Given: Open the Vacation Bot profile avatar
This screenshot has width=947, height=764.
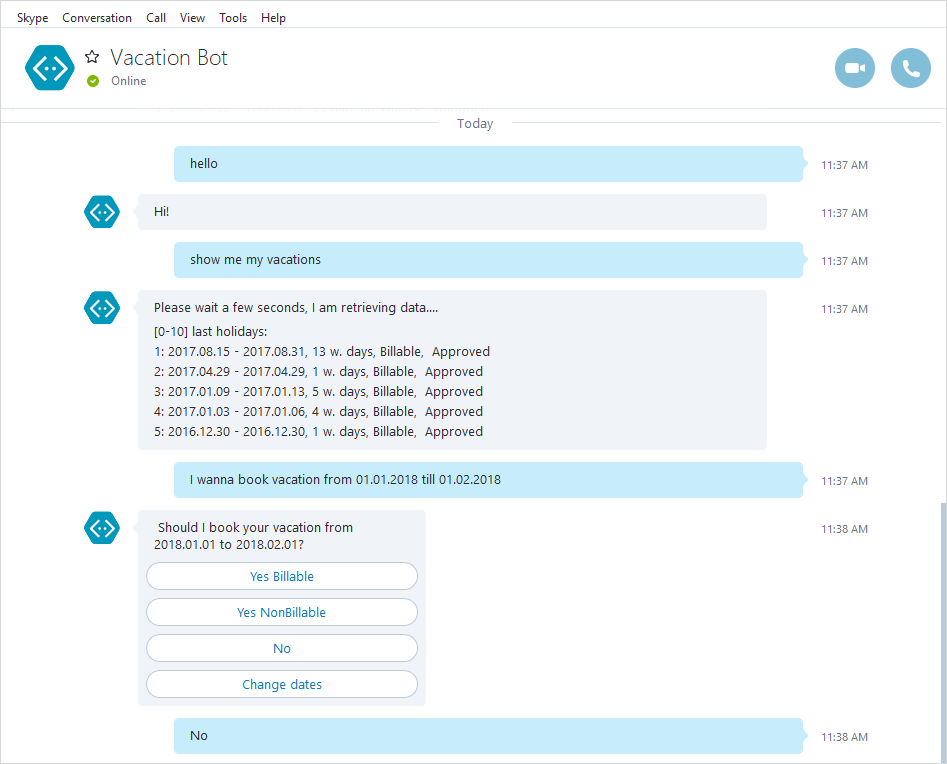Looking at the screenshot, I should pyautogui.click(x=49, y=68).
